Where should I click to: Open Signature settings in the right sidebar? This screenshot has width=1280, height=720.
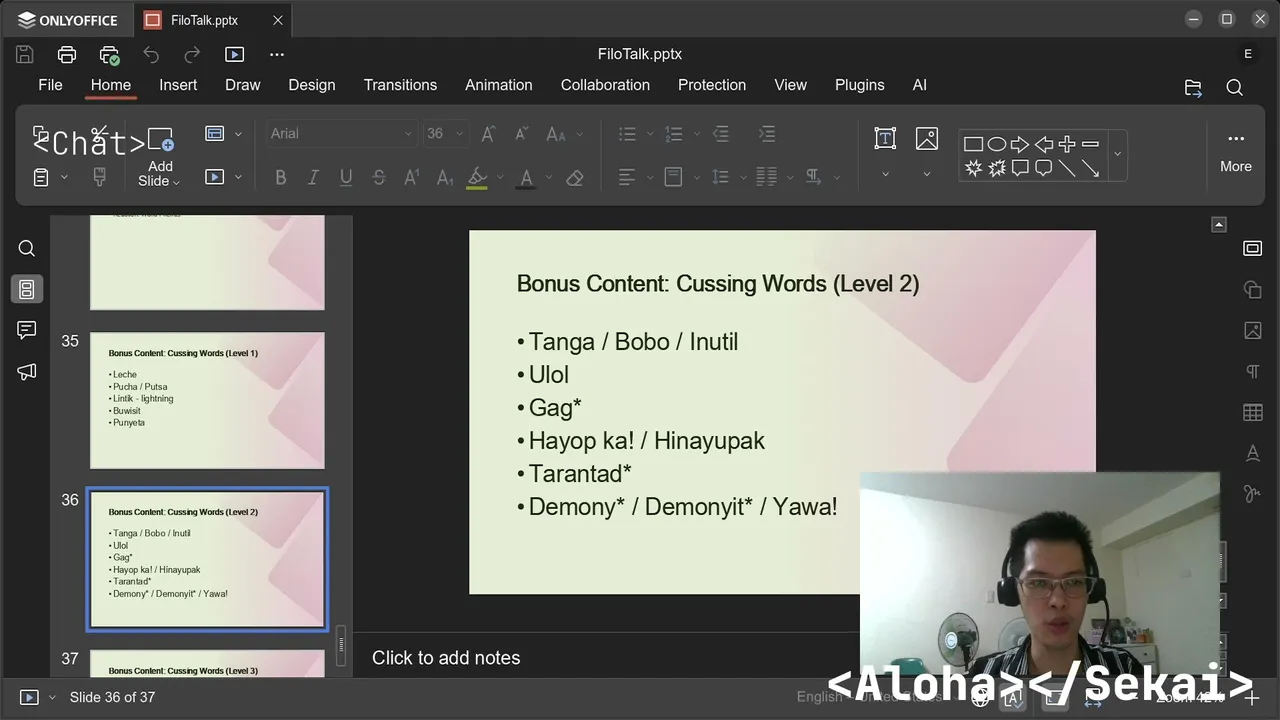click(1252, 494)
